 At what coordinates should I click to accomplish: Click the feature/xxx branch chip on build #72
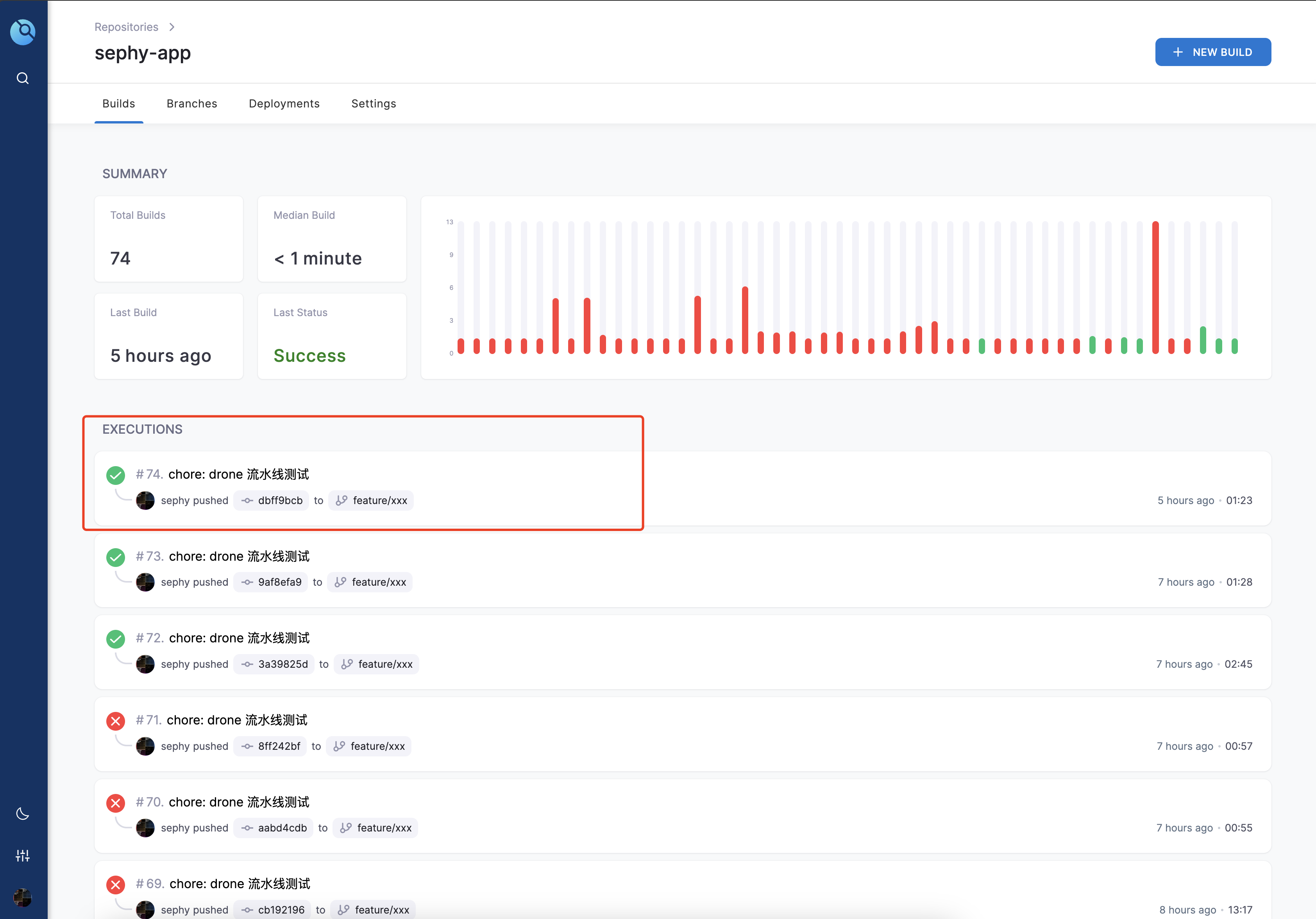coord(377,665)
